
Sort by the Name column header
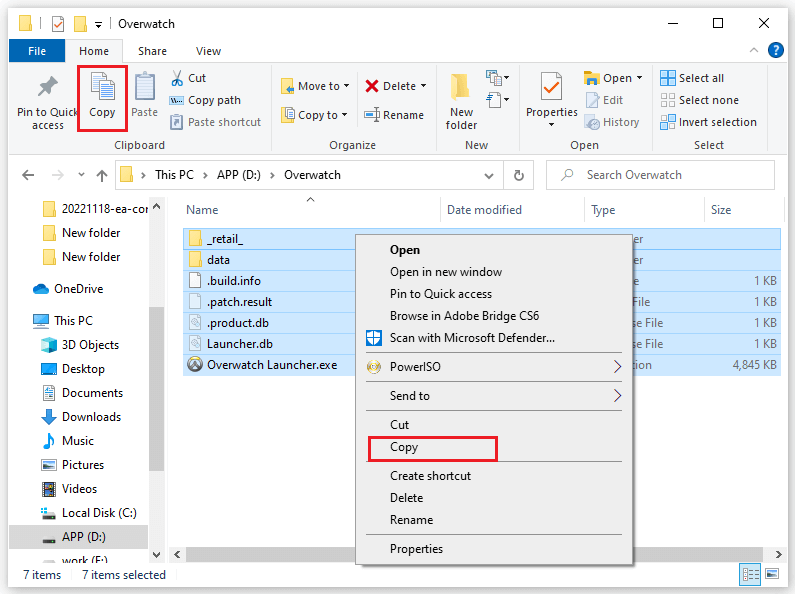pos(202,210)
